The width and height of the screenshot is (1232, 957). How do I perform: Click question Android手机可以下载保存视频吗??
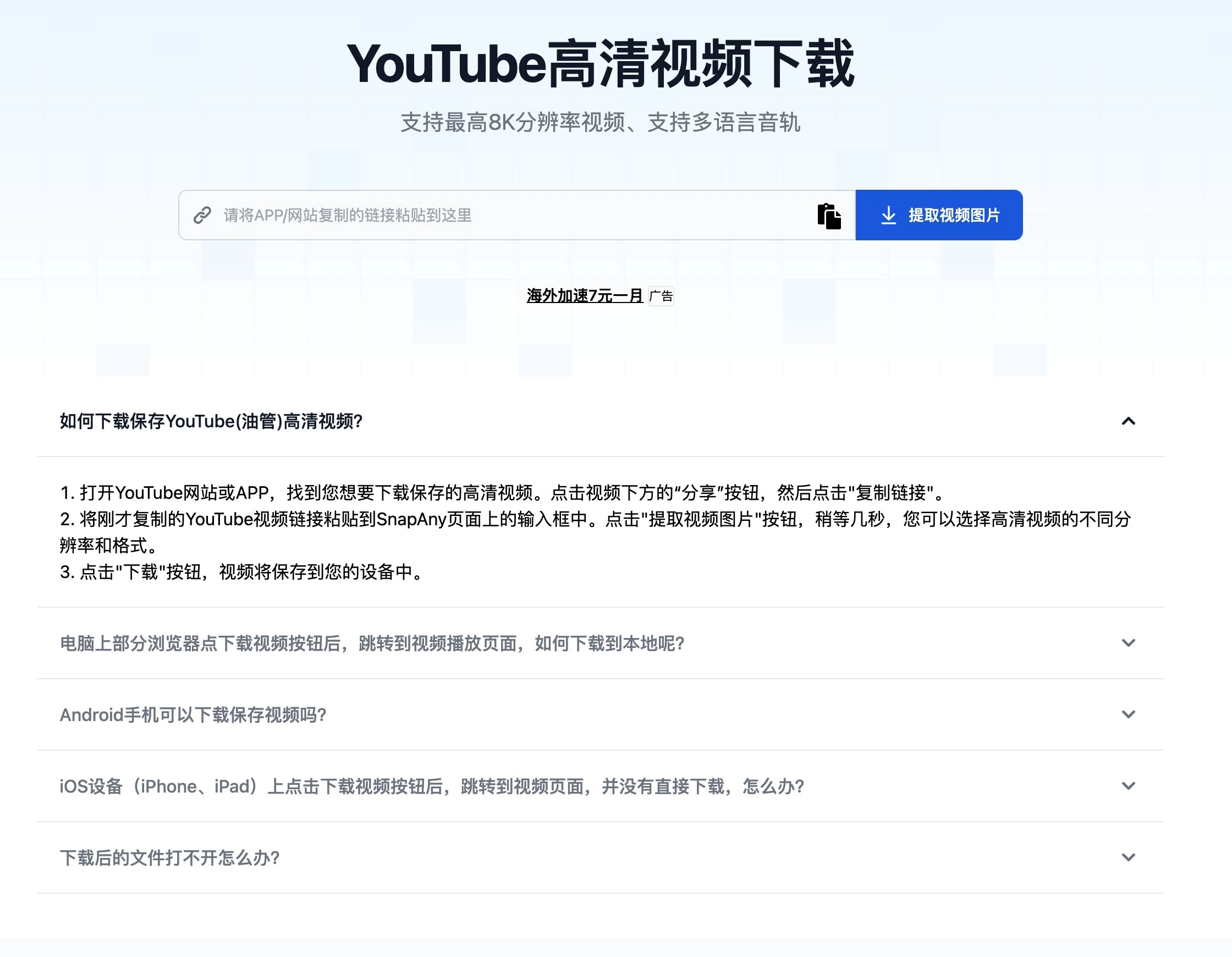(193, 715)
